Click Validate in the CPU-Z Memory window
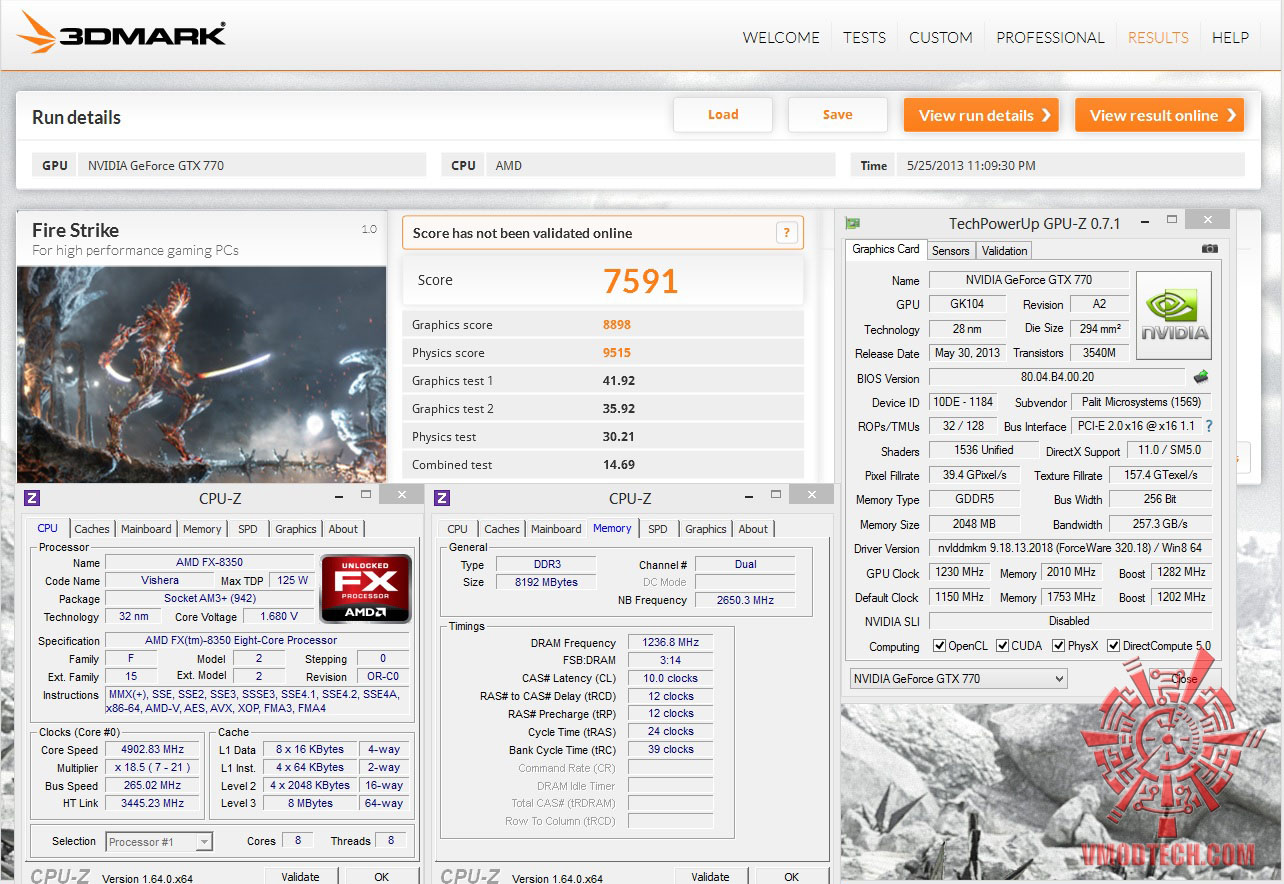Viewport: 1284px width, 884px height. pyautogui.click(x=710, y=877)
